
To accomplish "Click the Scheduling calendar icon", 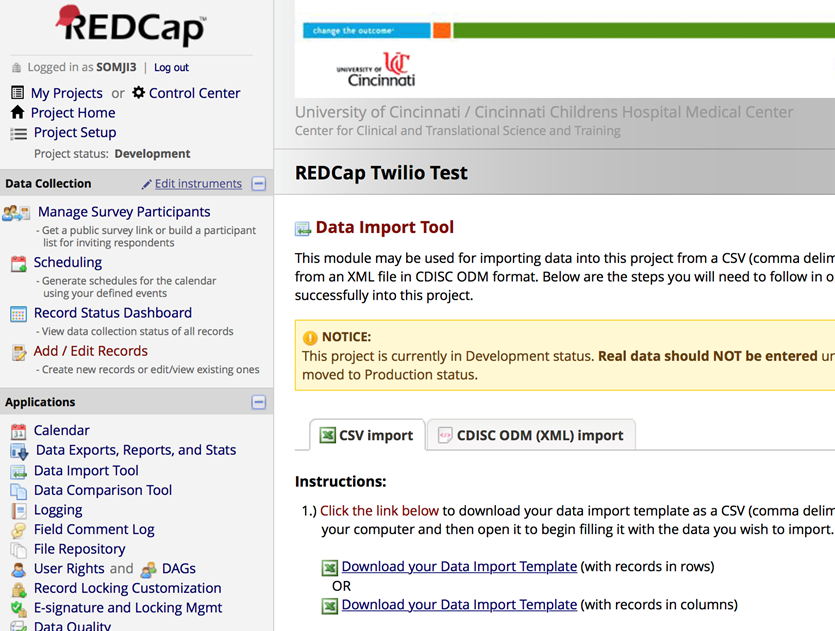I will point(19,263).
